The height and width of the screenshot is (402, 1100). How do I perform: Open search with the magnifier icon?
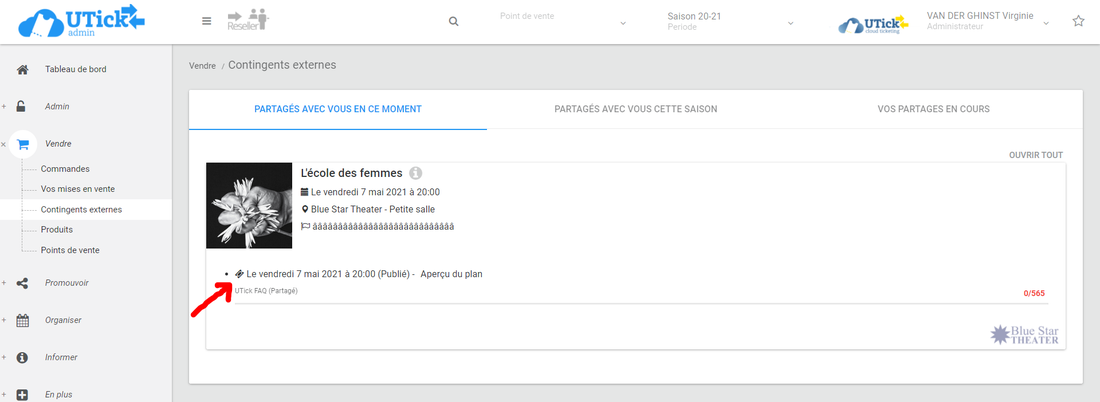[x=454, y=22]
